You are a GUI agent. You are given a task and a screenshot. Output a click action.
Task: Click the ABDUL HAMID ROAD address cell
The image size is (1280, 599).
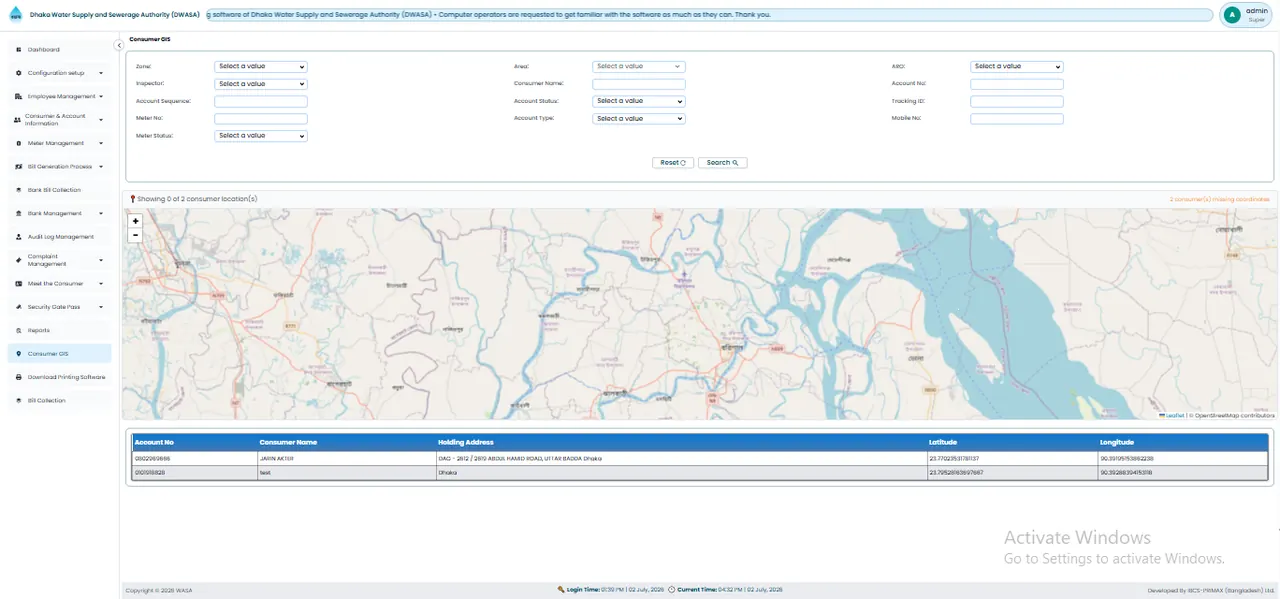coord(681,459)
